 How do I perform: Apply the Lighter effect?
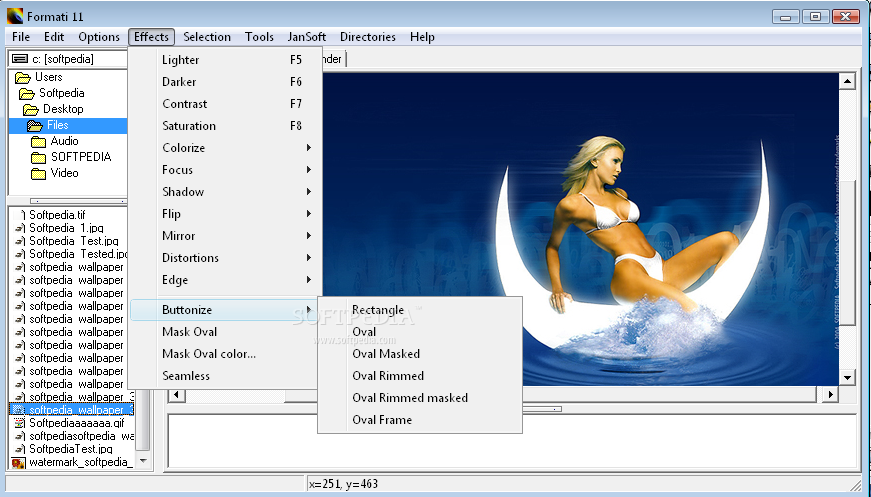[x=226, y=60]
